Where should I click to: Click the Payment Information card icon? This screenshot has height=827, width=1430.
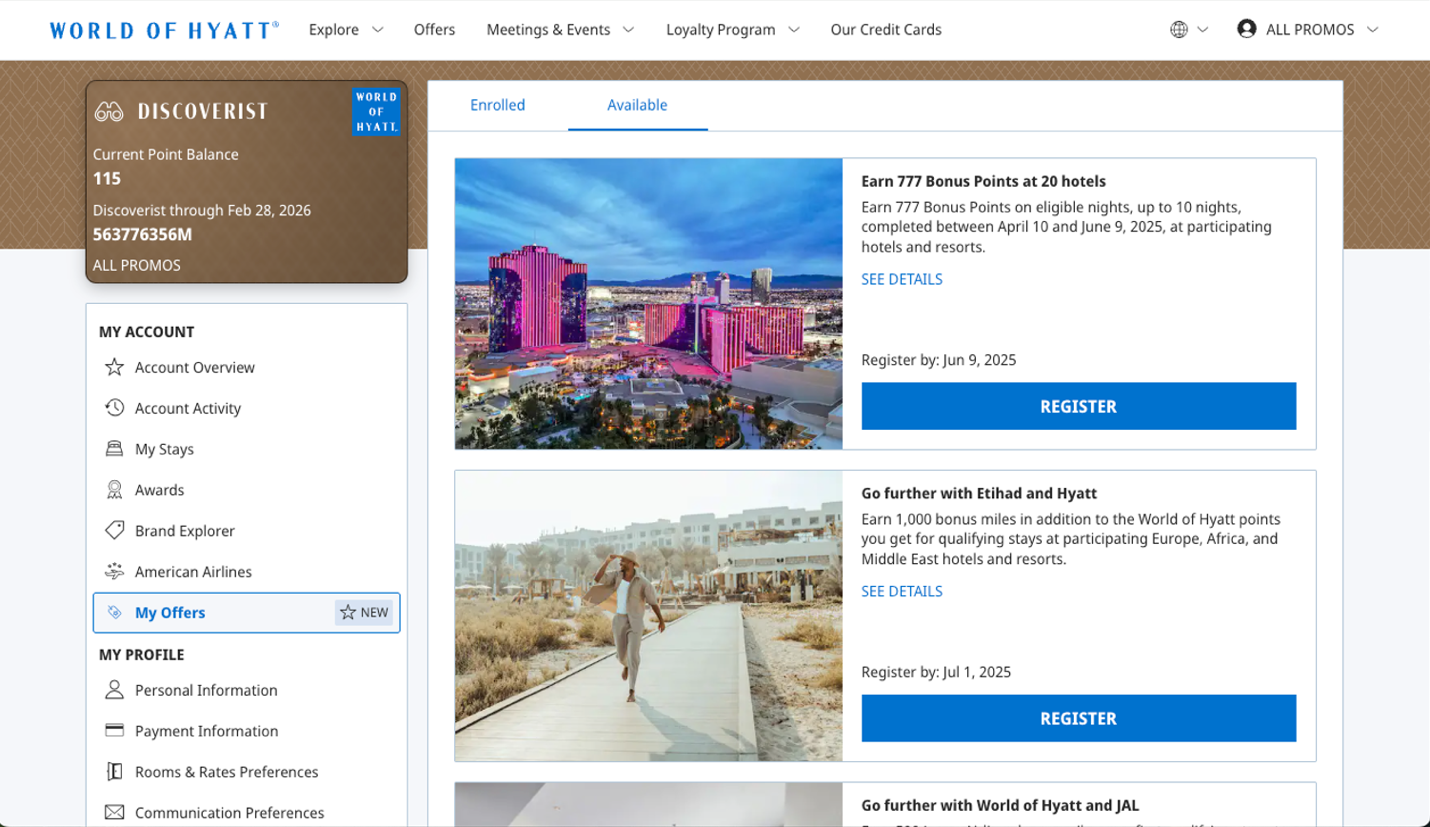tap(114, 731)
